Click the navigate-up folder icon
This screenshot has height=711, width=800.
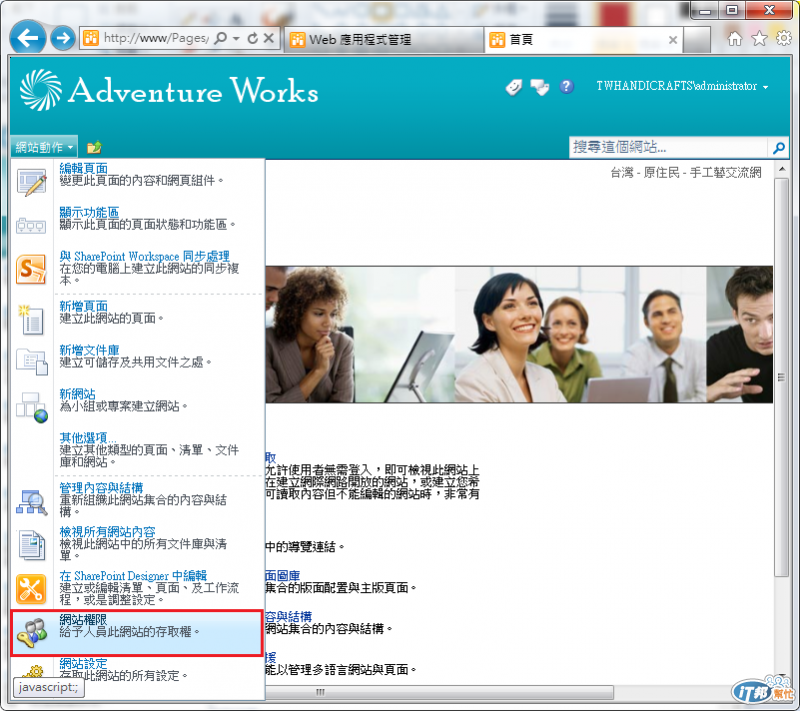94,147
